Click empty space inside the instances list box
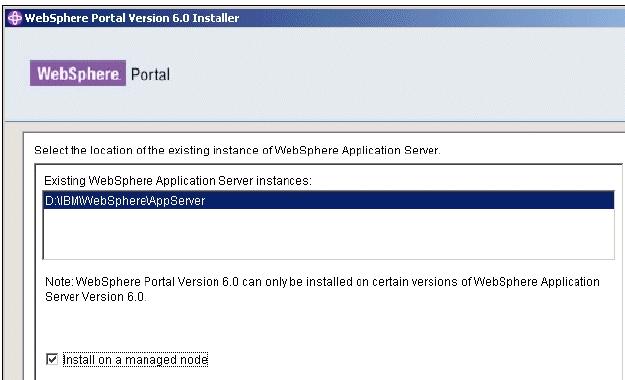Screen dimensions: 625x380 tap(328, 233)
